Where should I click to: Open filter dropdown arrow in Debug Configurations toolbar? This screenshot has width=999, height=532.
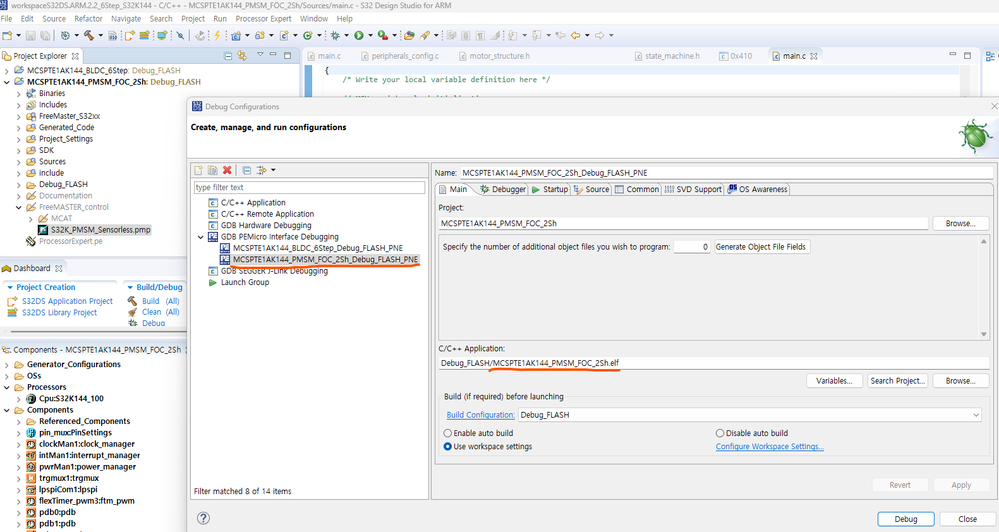pyautogui.click(x=273, y=170)
